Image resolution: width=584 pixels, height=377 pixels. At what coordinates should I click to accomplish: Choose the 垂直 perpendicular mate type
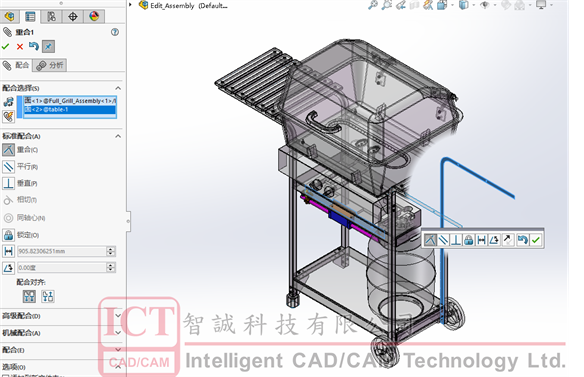click(20, 183)
